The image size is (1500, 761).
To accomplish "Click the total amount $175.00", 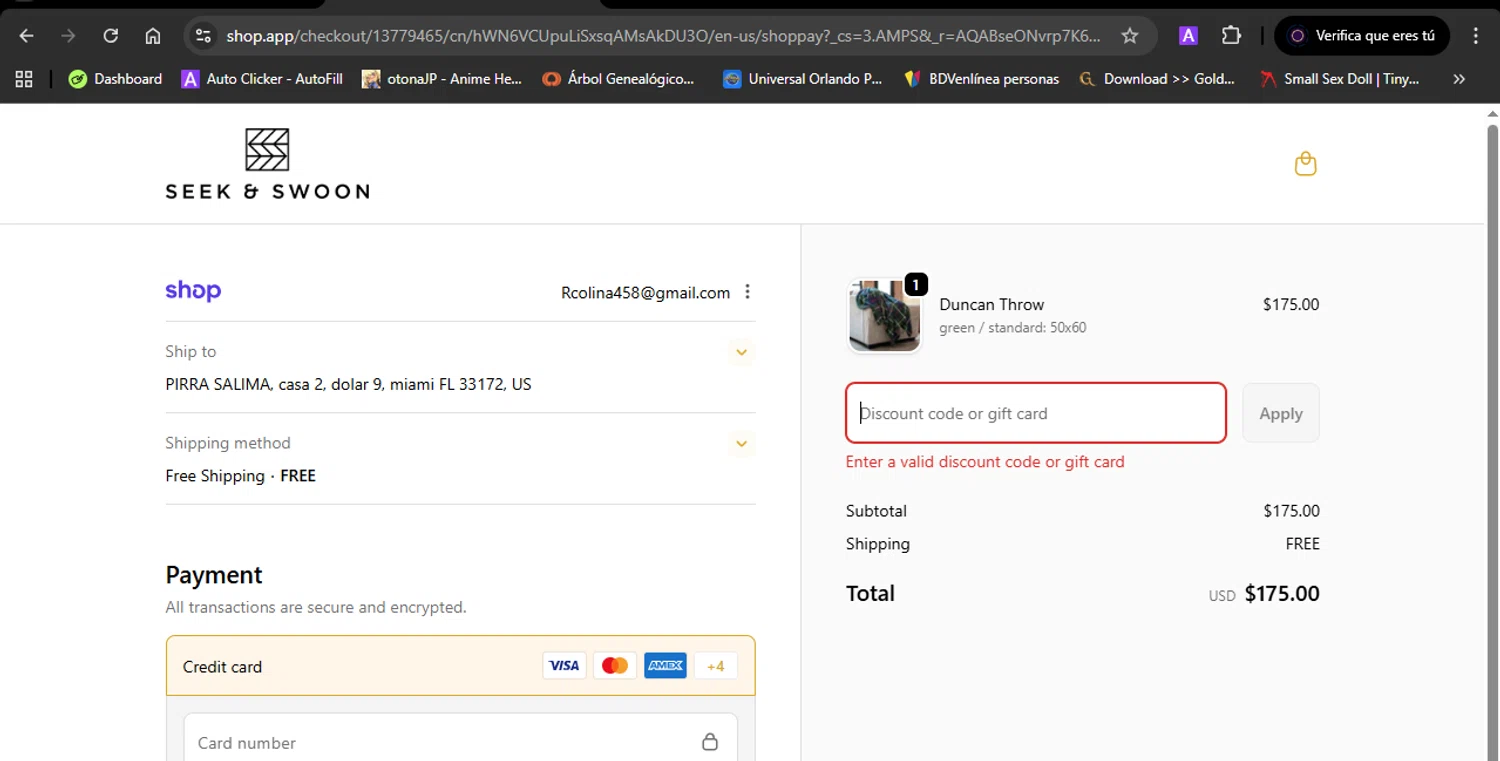I will click(x=1282, y=594).
